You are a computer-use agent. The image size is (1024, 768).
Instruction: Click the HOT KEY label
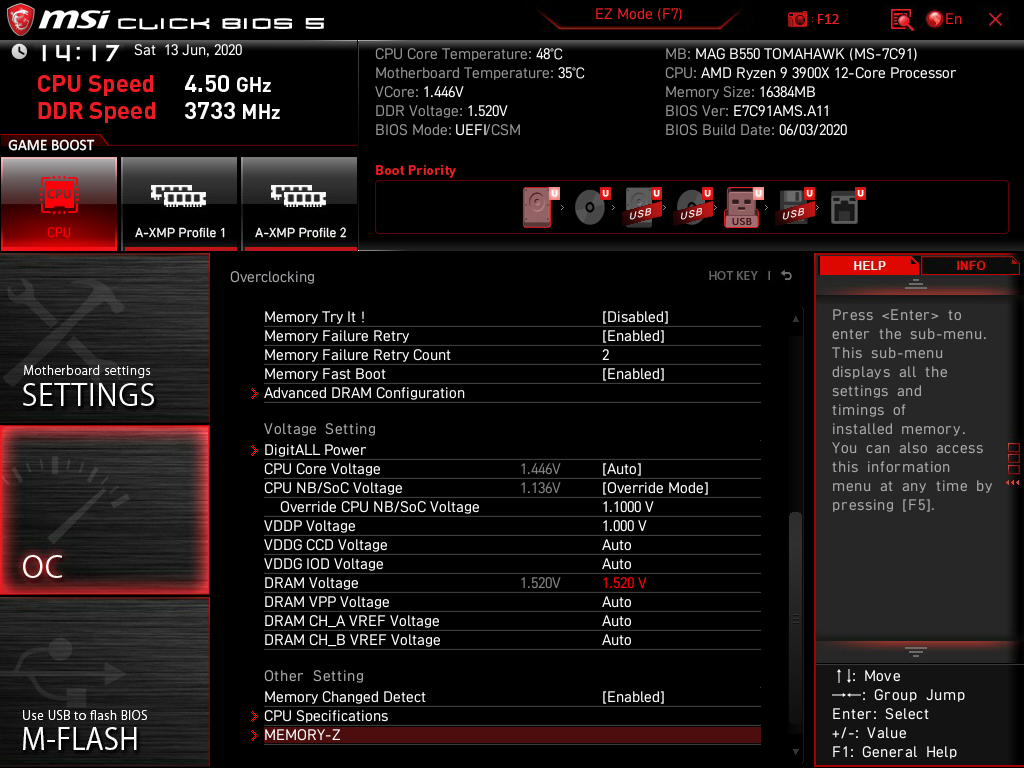(x=733, y=276)
